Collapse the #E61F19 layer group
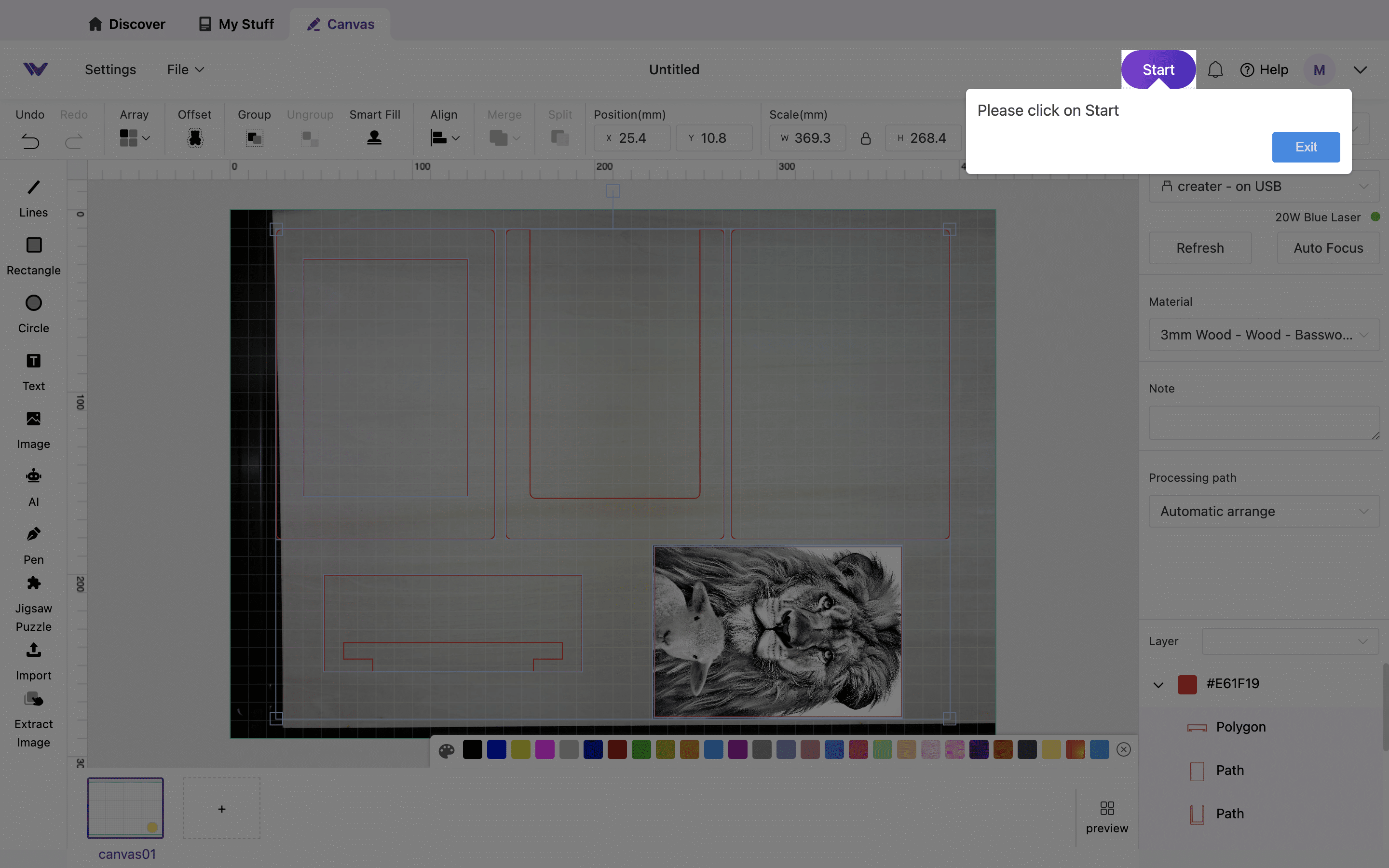The width and height of the screenshot is (1389, 868). 1158,684
